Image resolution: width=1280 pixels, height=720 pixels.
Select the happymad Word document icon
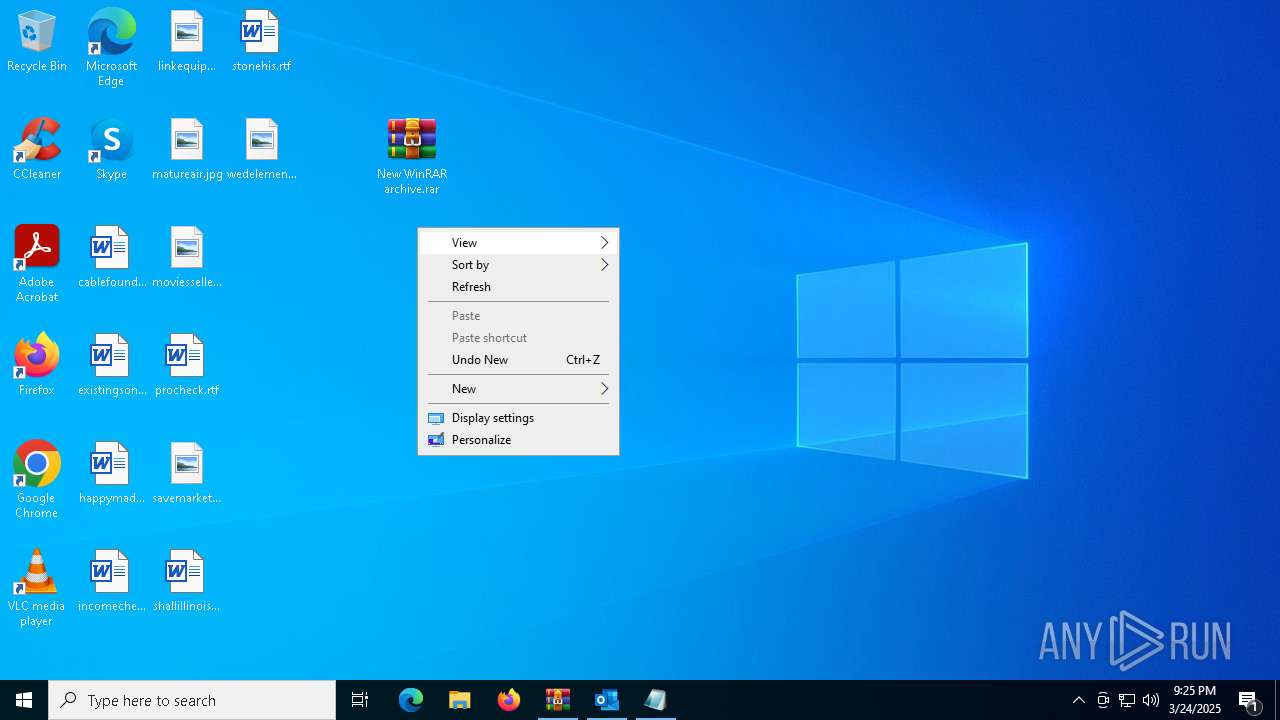click(111, 474)
